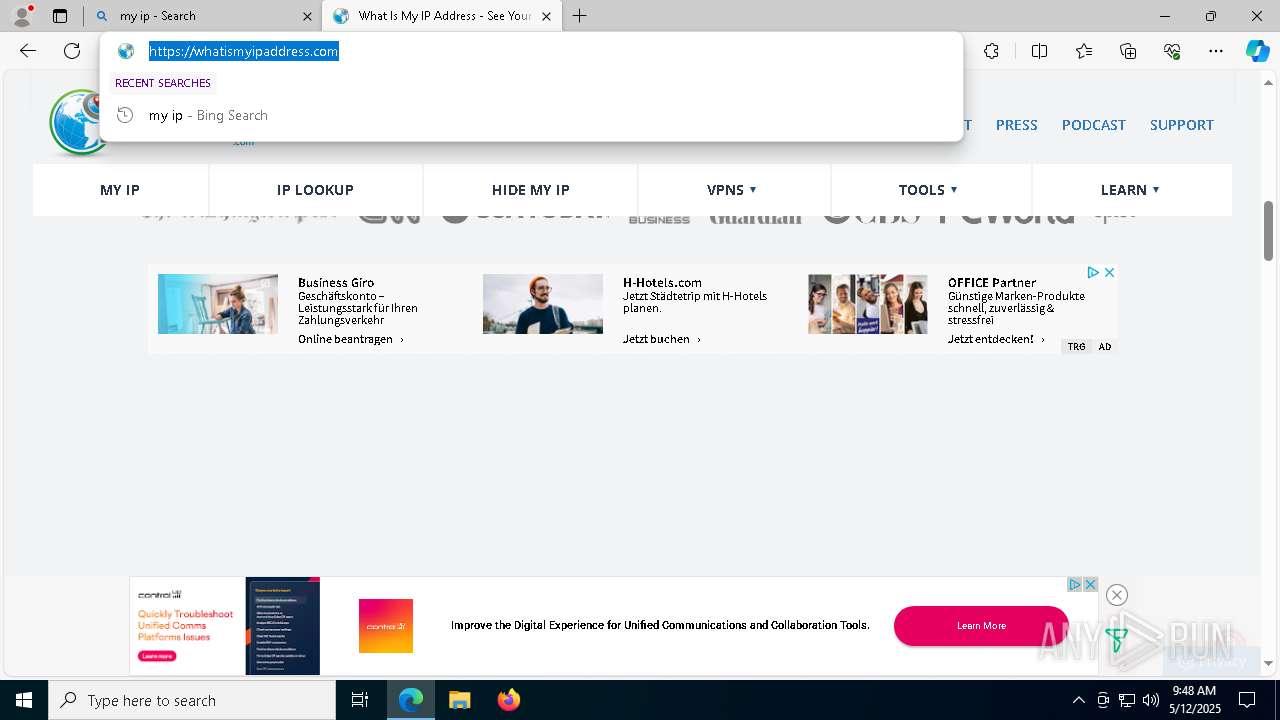Open IP LOOKUP navigation item

coord(315,190)
